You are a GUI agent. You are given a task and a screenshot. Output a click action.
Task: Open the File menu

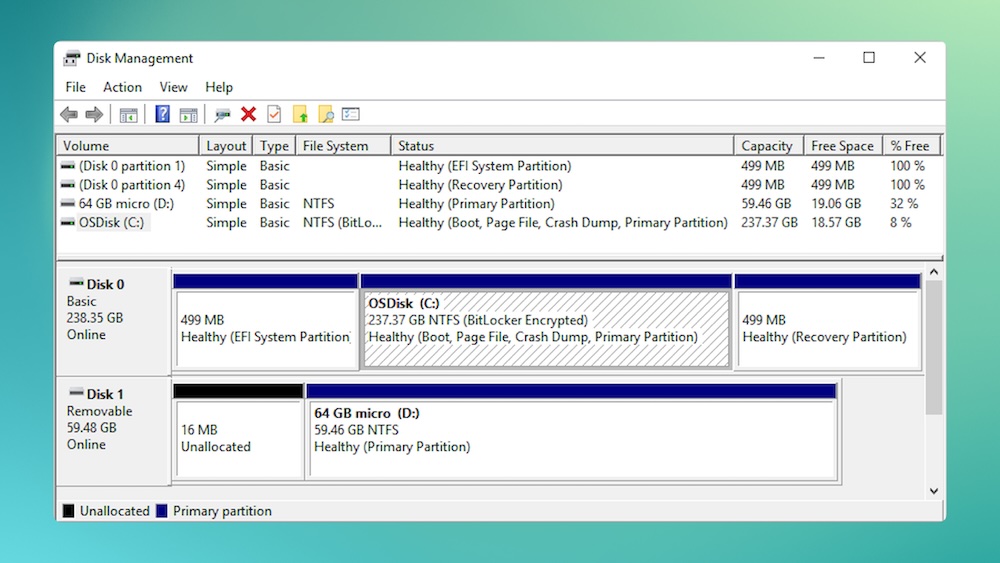coord(76,87)
